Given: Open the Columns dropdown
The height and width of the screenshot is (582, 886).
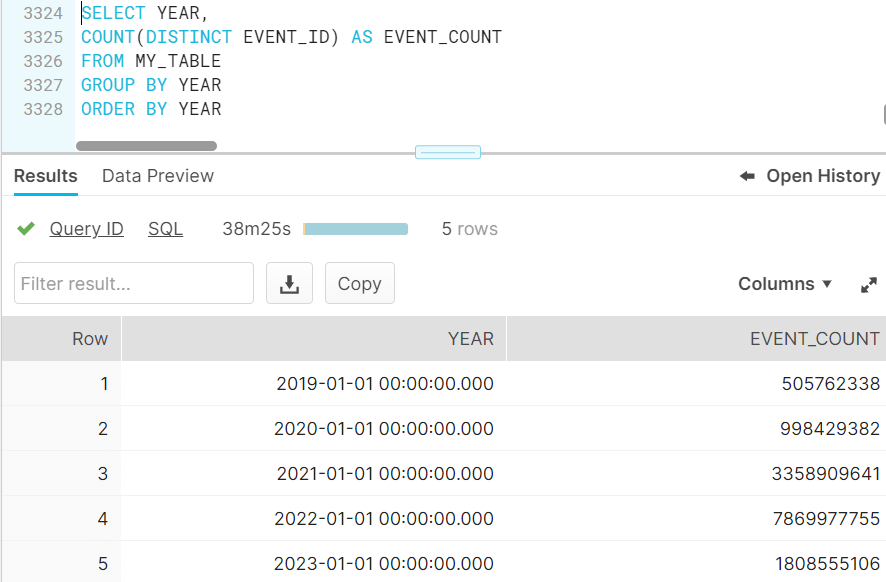Looking at the screenshot, I should (x=785, y=284).
